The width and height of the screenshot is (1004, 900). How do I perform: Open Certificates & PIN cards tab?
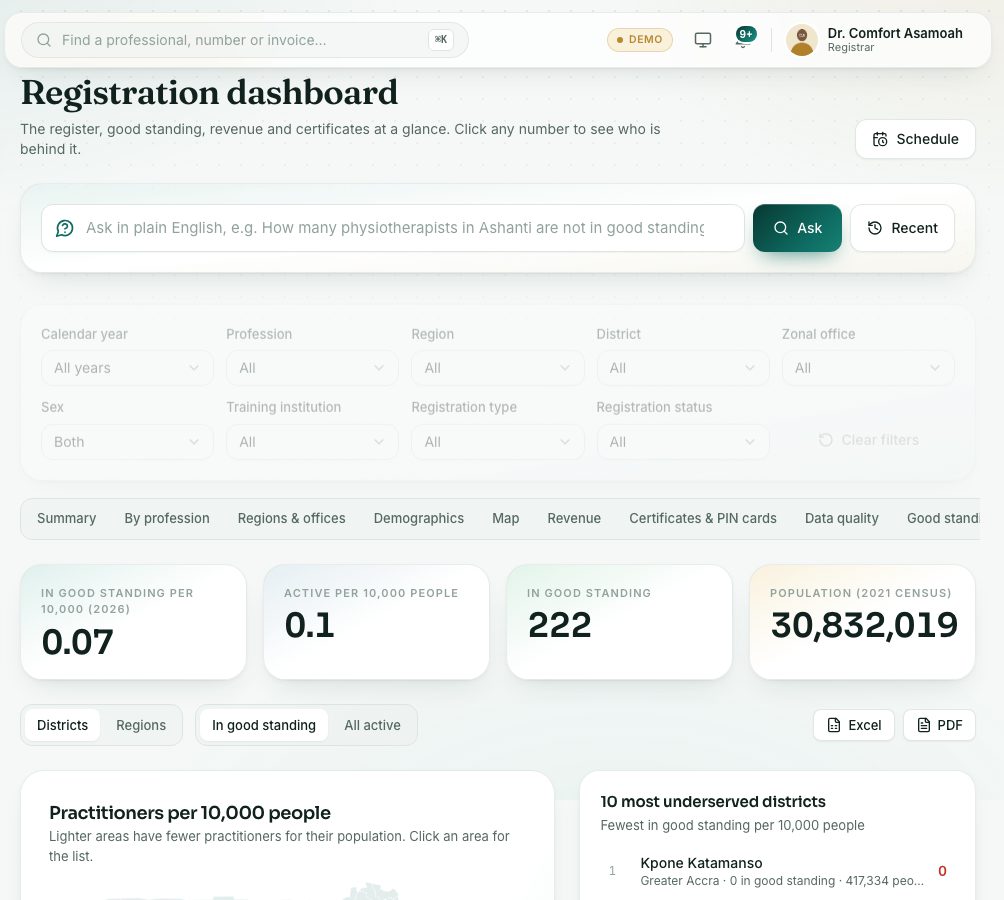pos(703,518)
